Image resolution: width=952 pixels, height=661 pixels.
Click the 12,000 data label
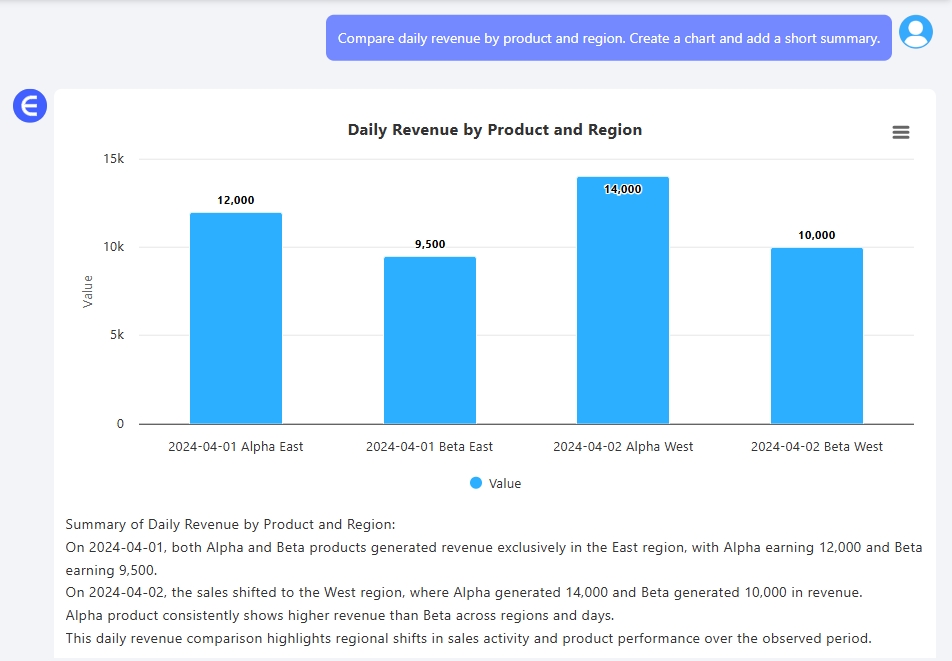[x=236, y=200]
